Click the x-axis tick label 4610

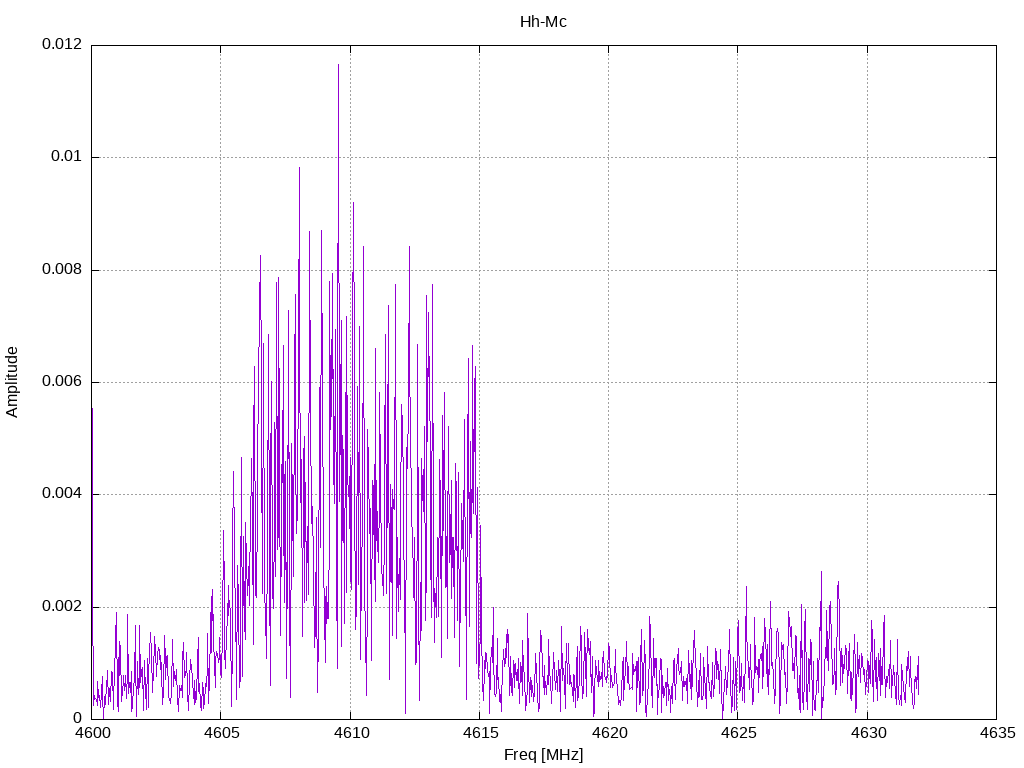click(351, 733)
